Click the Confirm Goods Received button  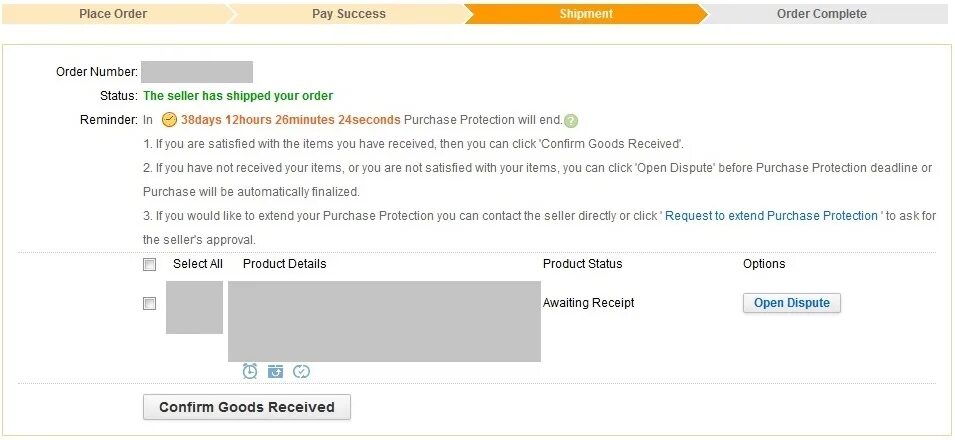coord(246,407)
